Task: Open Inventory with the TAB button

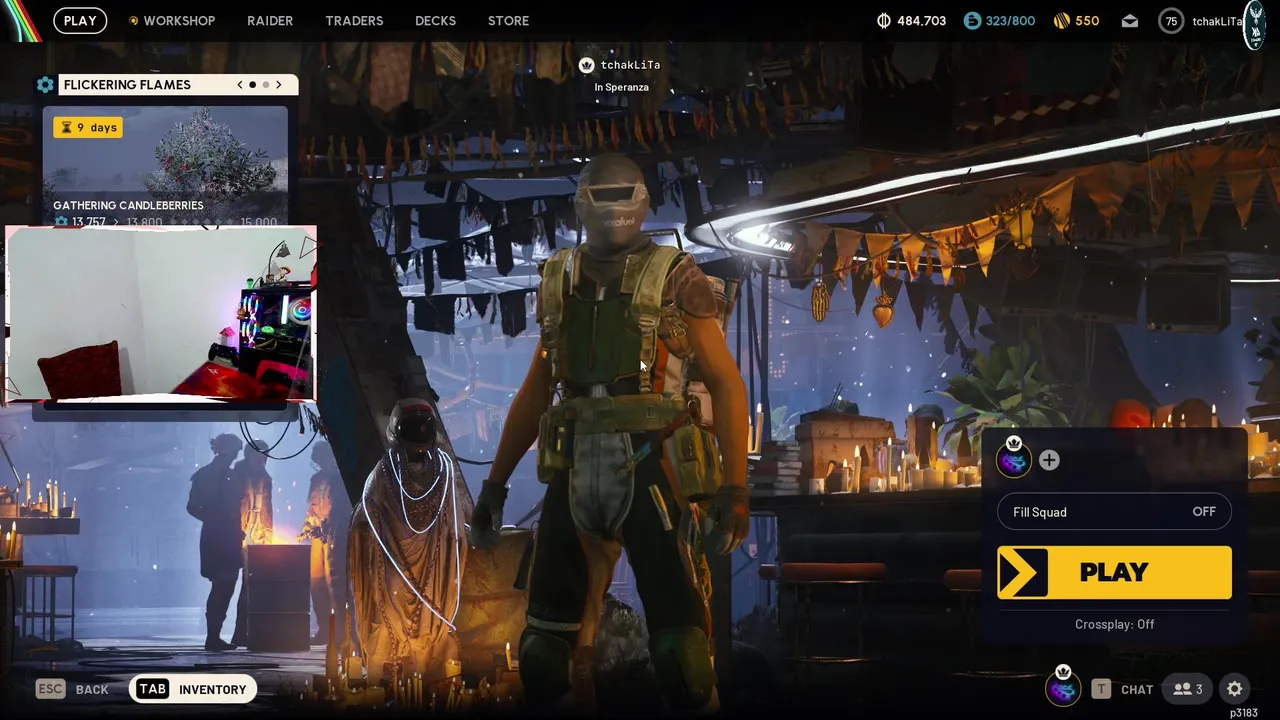Action: click(192, 689)
